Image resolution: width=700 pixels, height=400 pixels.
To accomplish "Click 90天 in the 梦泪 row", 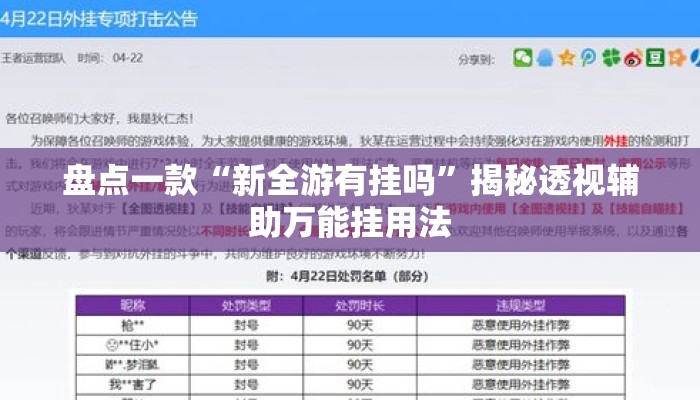I will point(360,365).
